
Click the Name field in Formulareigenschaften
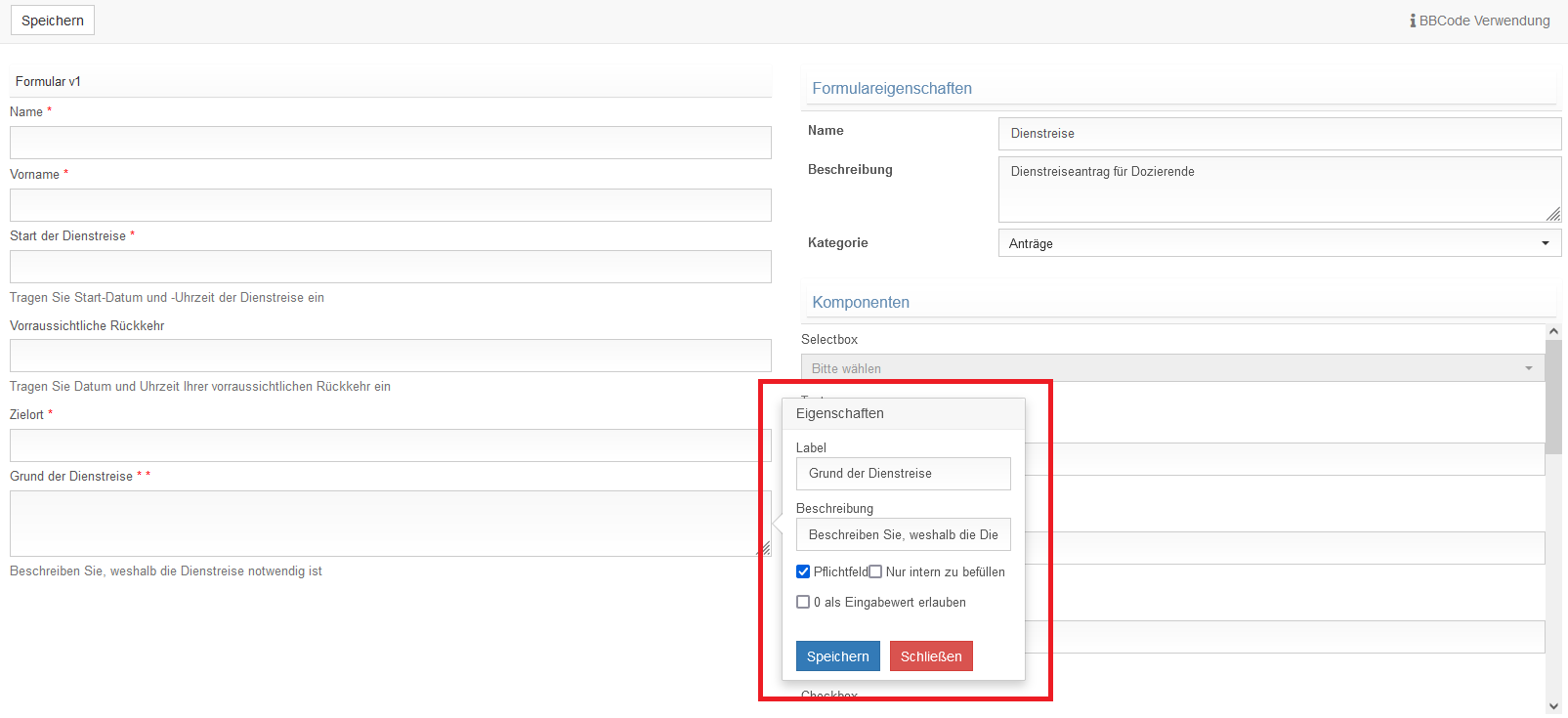1280,134
